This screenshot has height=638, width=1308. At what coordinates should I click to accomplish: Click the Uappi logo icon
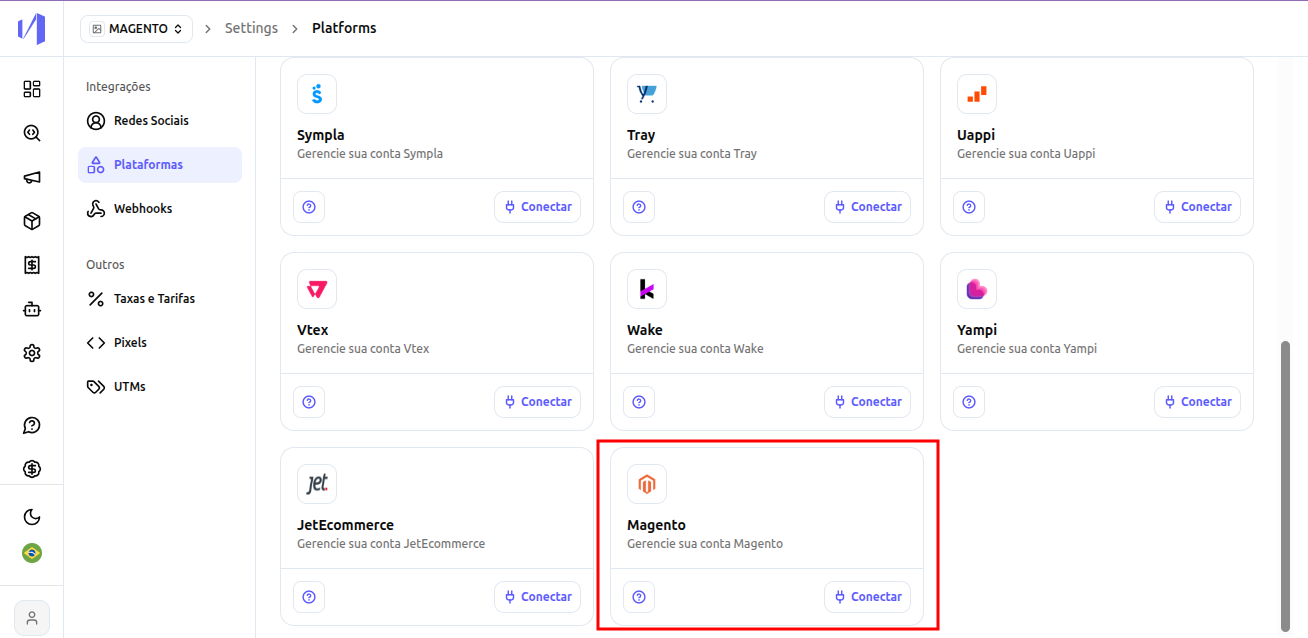(977, 94)
